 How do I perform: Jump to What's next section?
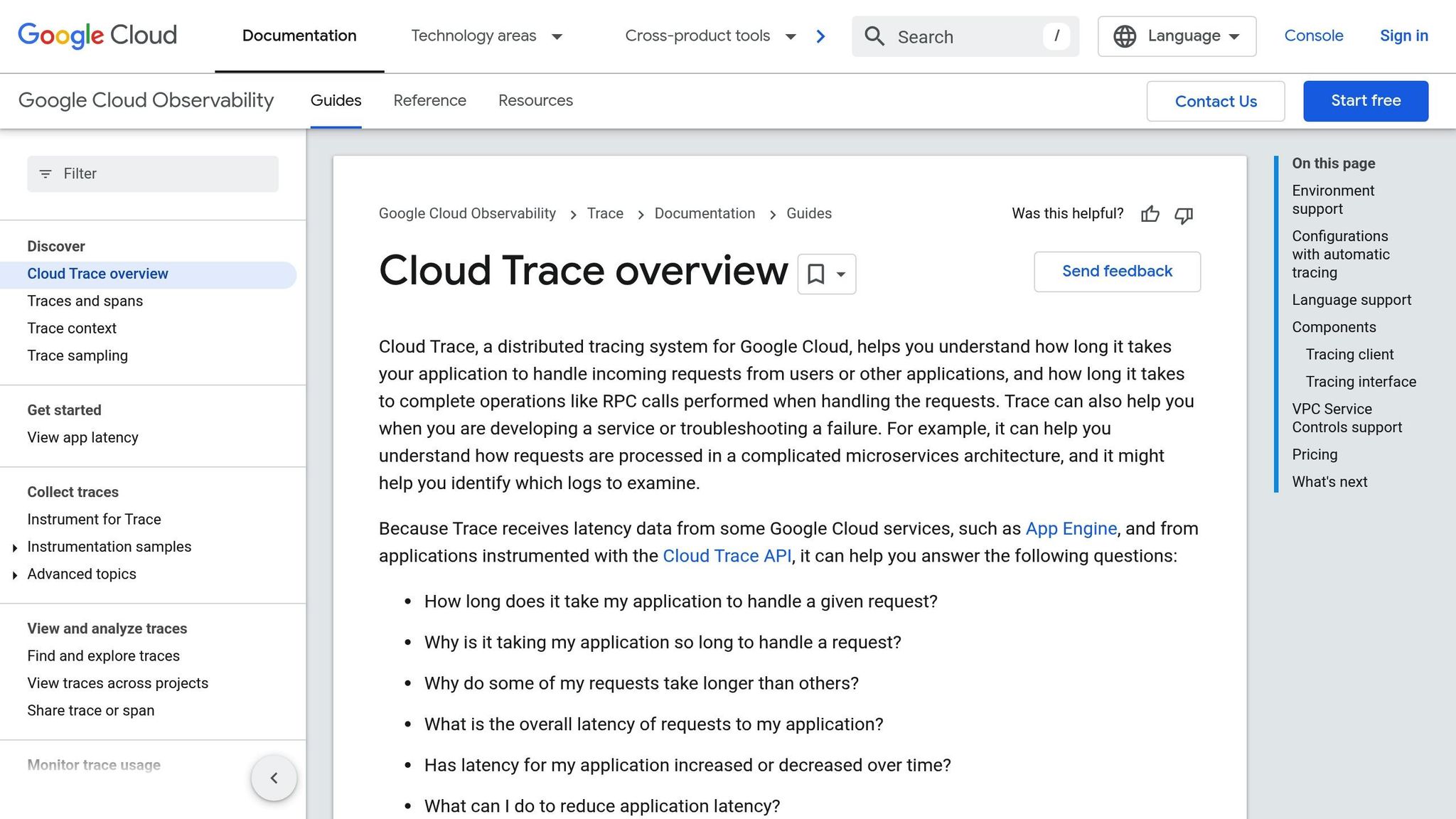pos(1329,483)
